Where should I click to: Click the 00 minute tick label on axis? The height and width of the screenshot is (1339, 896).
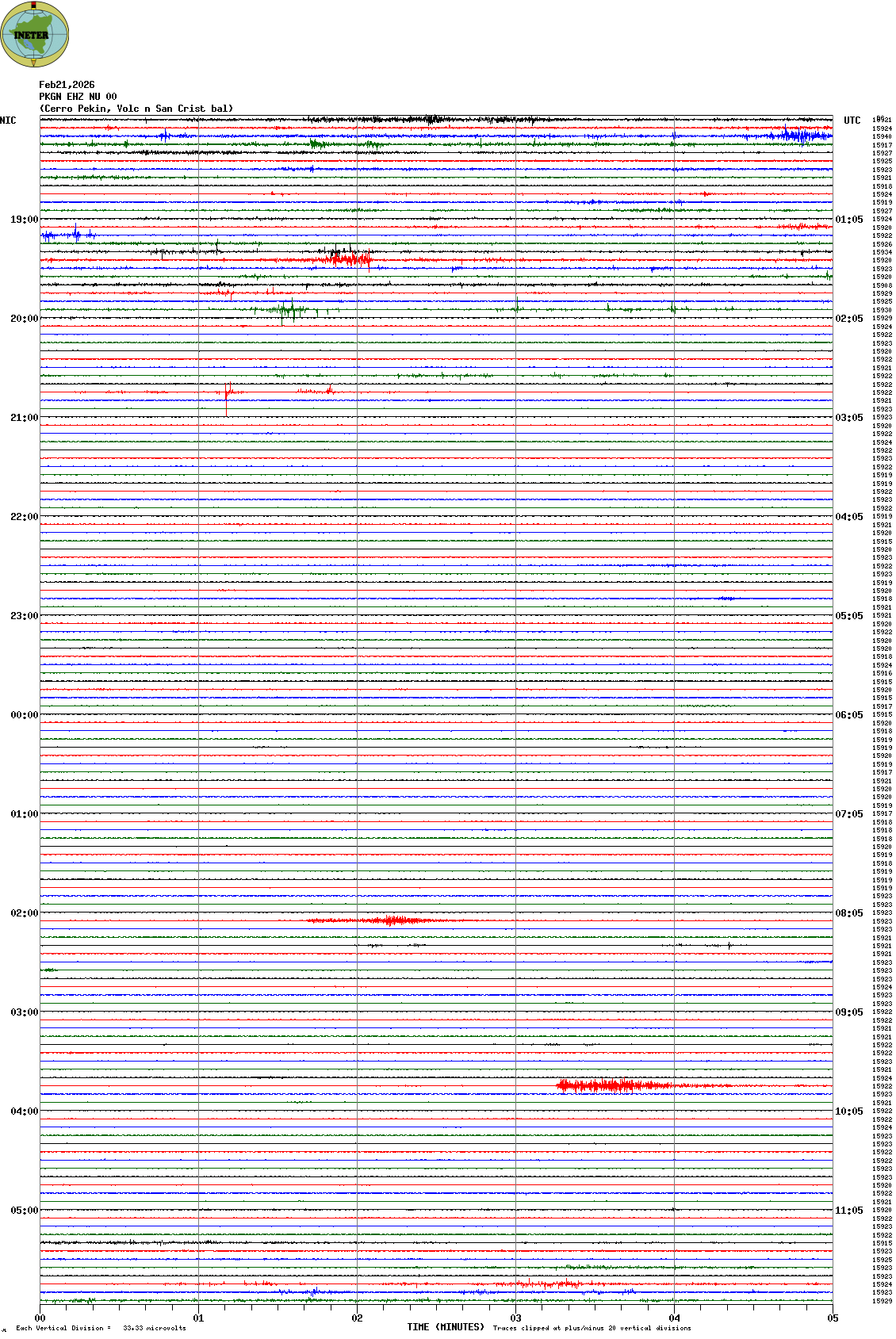click(x=40, y=1318)
